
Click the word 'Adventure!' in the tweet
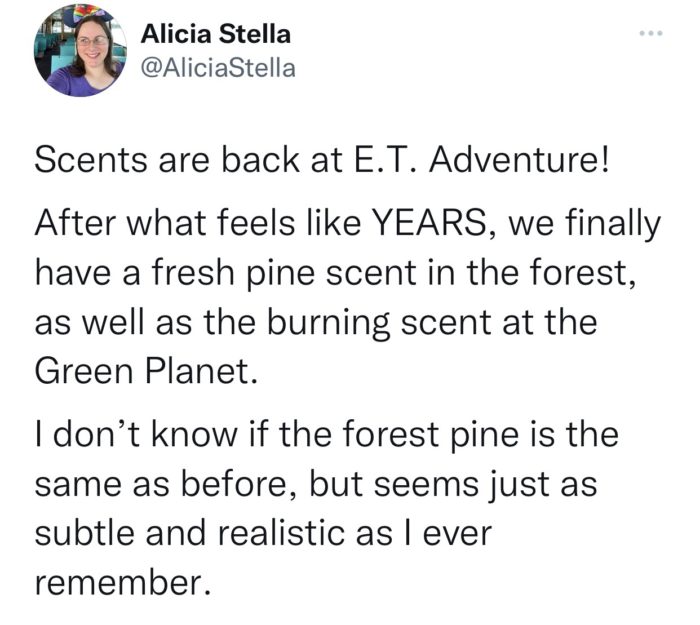click(518, 160)
